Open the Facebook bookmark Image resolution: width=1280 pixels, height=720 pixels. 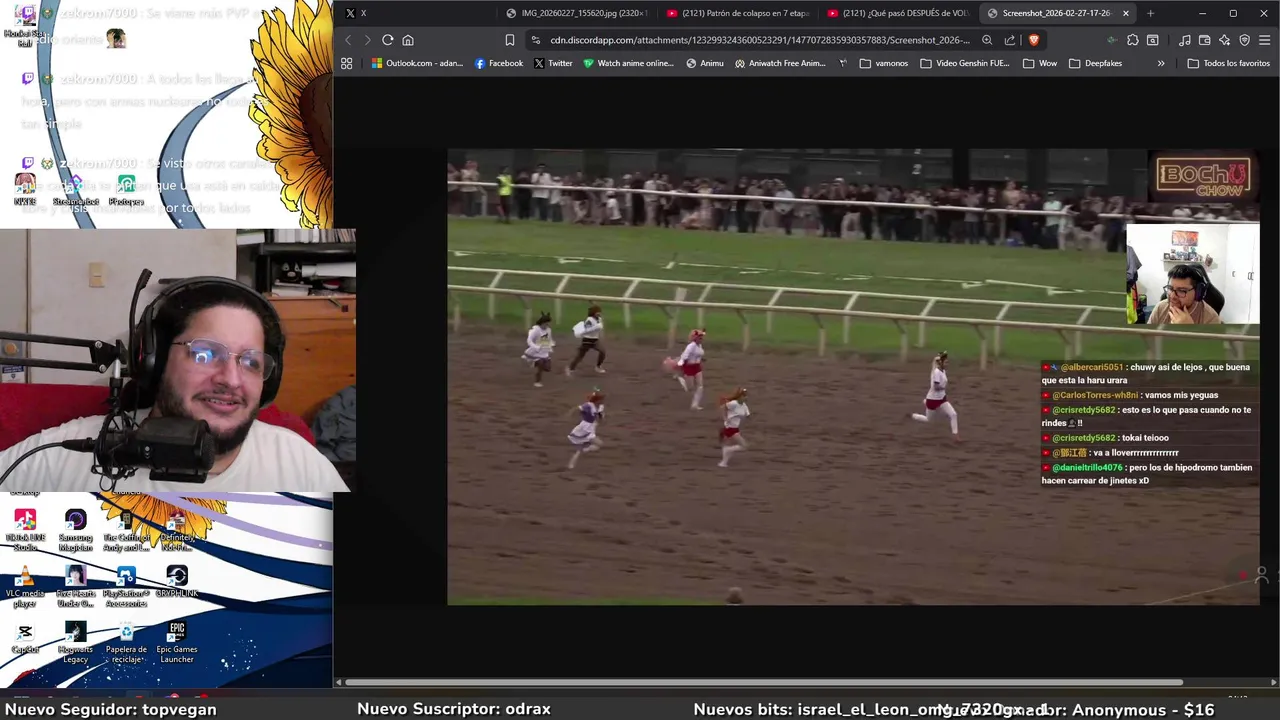499,63
